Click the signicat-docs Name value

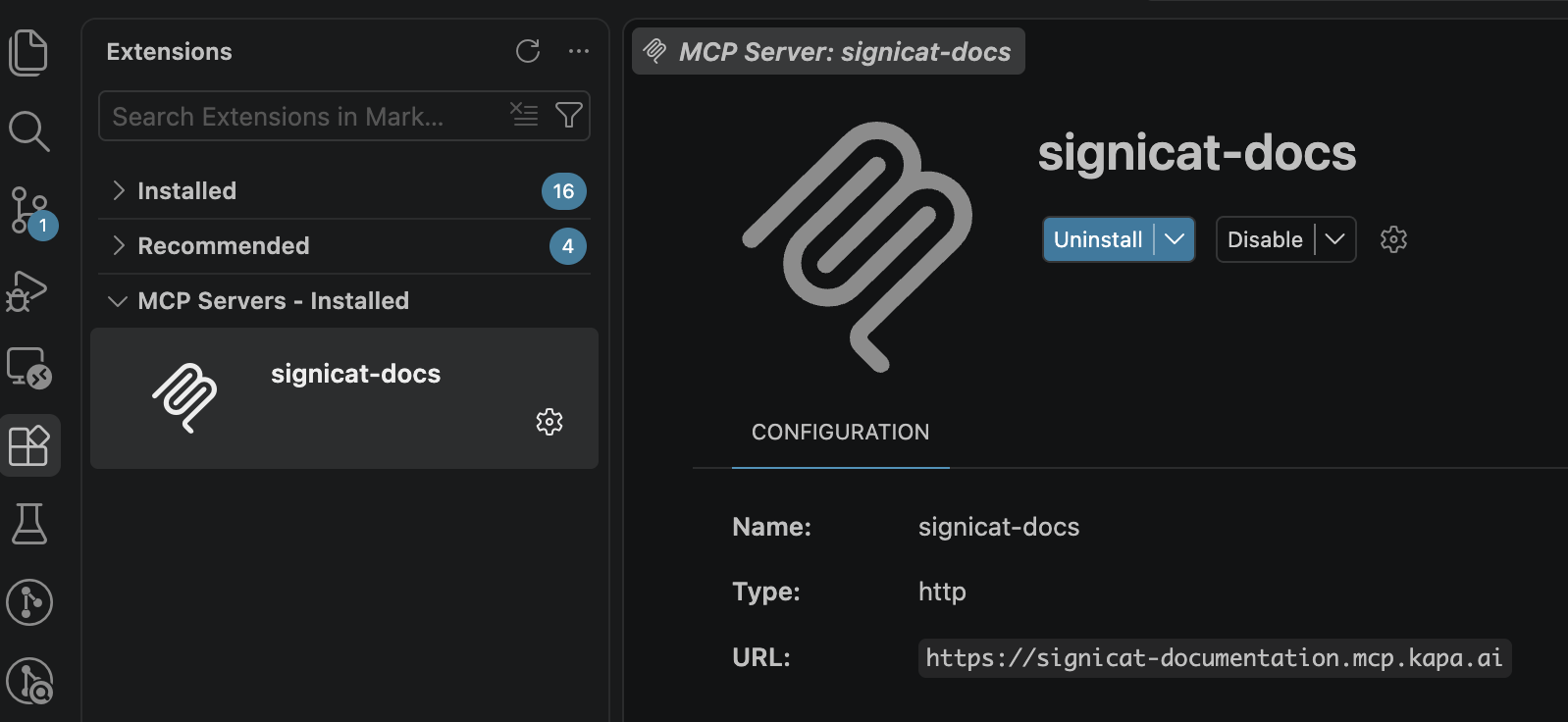999,528
